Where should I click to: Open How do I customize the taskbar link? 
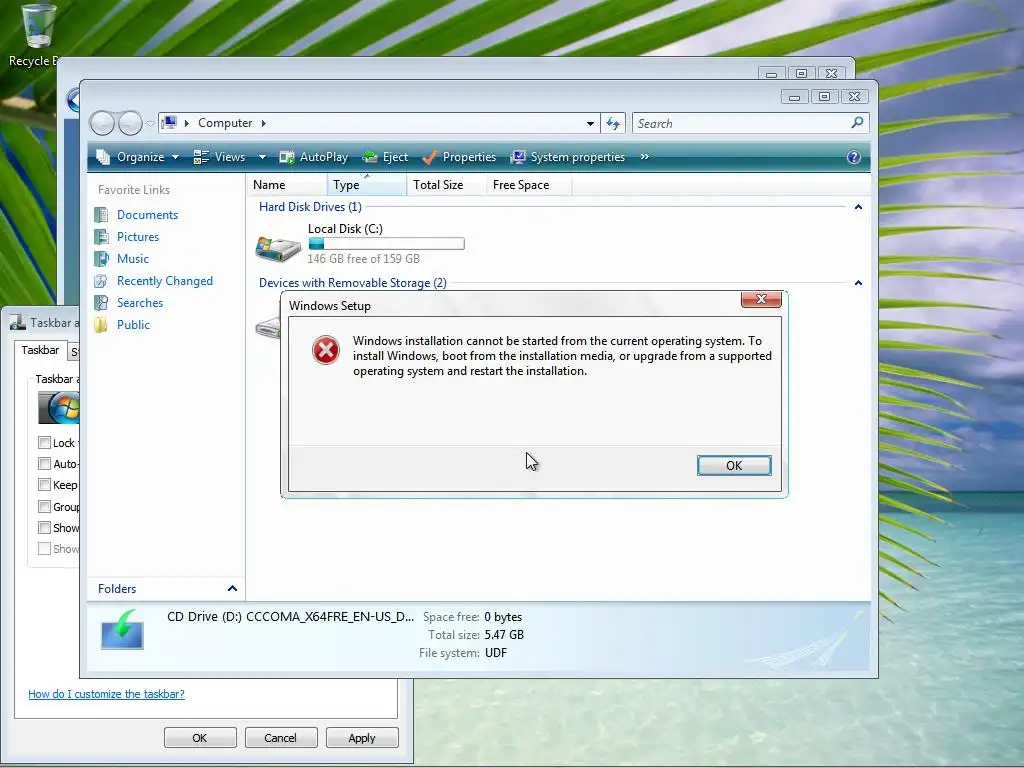[x=106, y=694]
